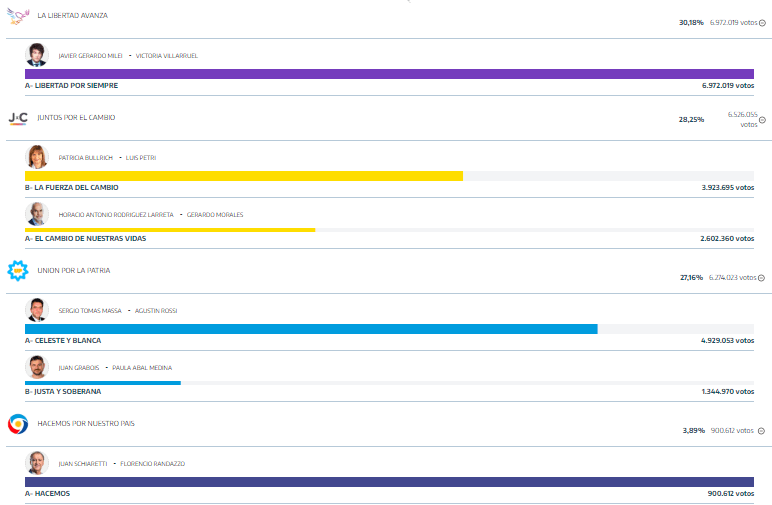
Task: Click Union por la Patria sun logo
Action: [18, 271]
